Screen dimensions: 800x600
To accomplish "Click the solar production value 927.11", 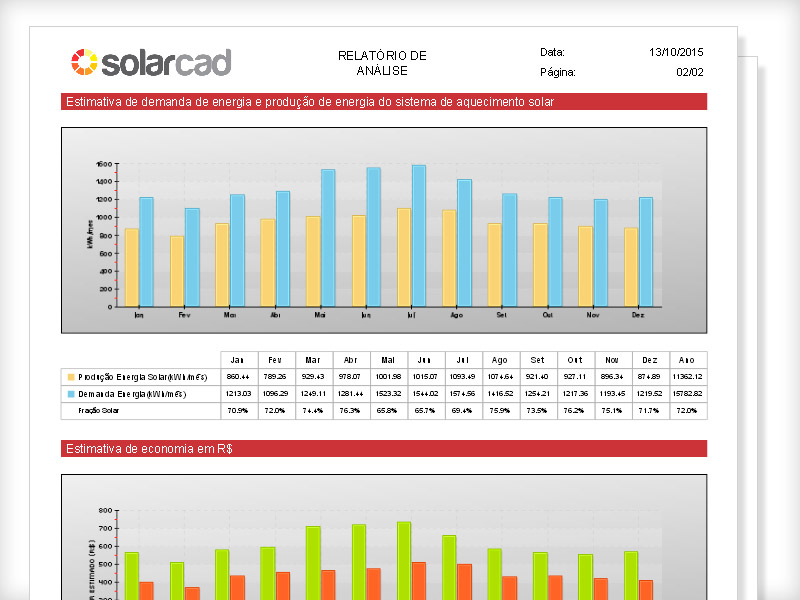I will click(x=574, y=377).
